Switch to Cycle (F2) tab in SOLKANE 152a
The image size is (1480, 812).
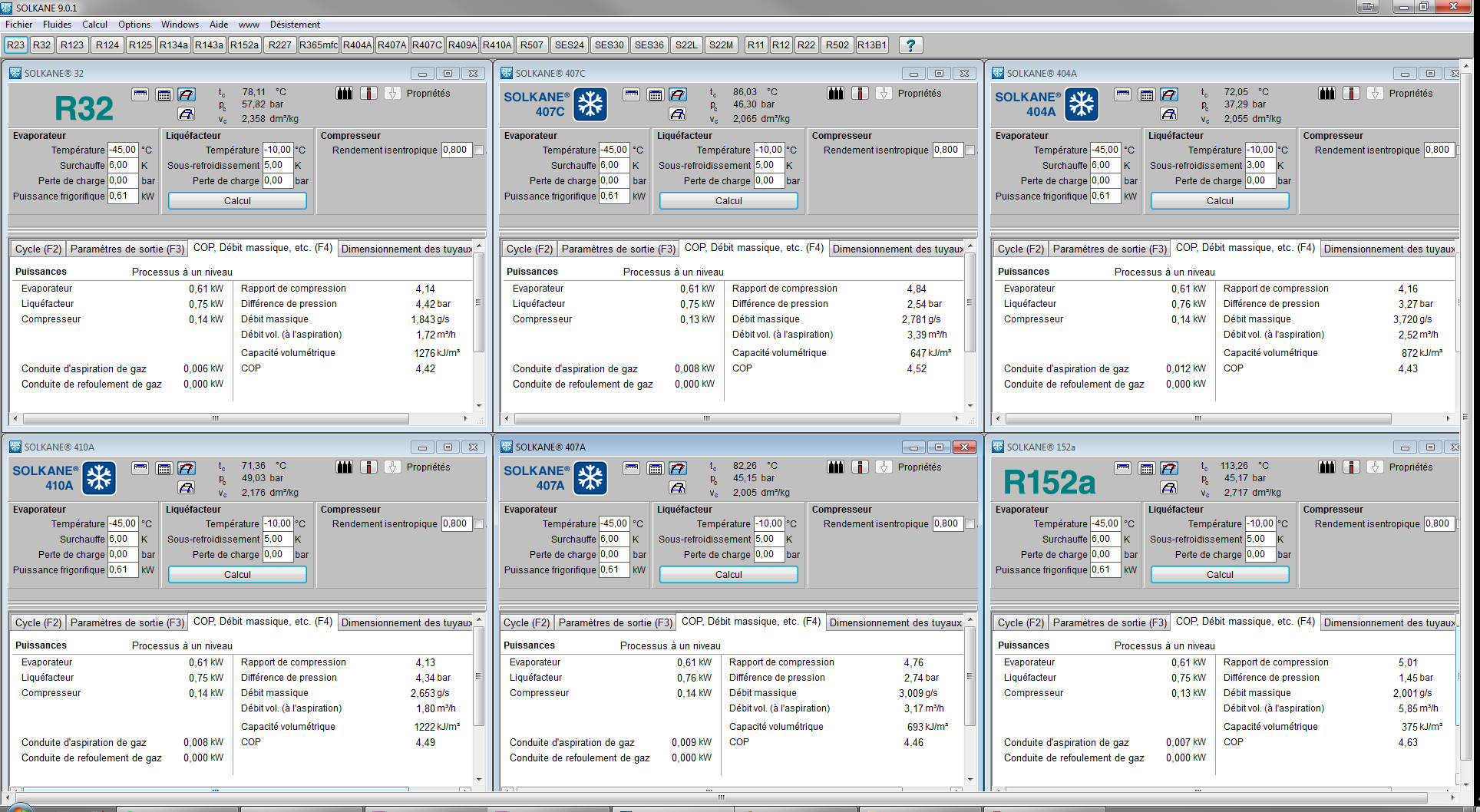point(1020,622)
